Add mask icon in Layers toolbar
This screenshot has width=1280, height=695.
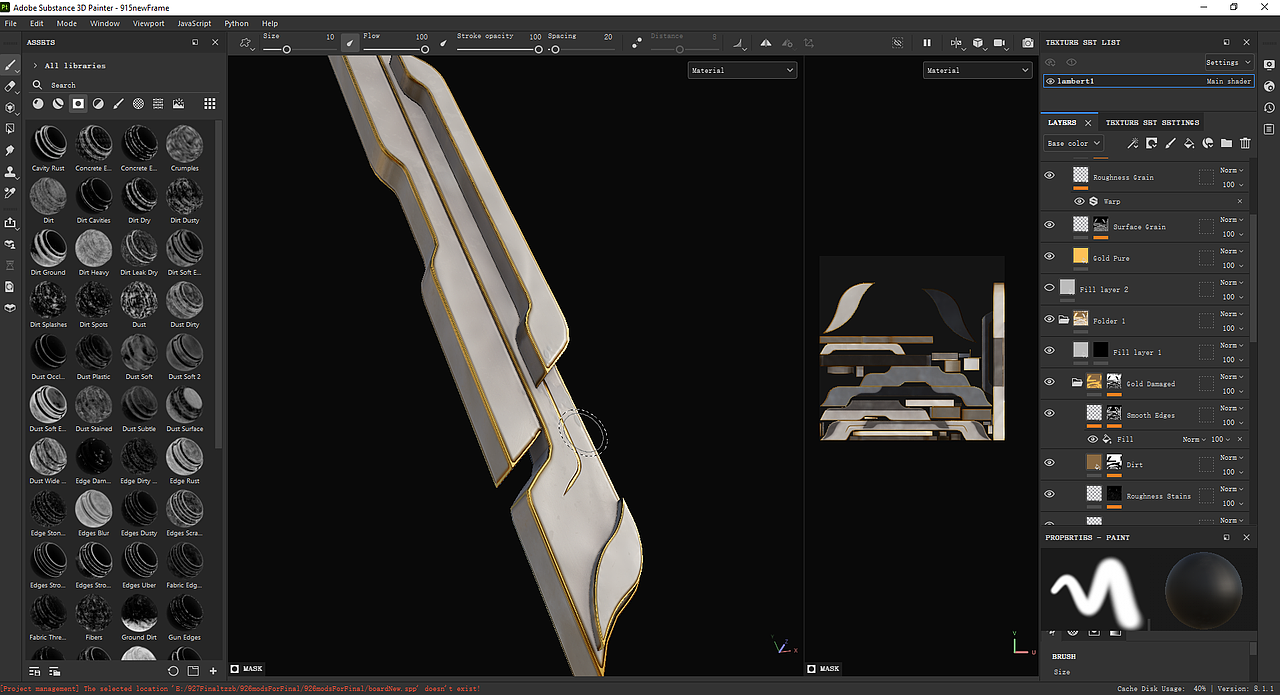[x=1151, y=143]
